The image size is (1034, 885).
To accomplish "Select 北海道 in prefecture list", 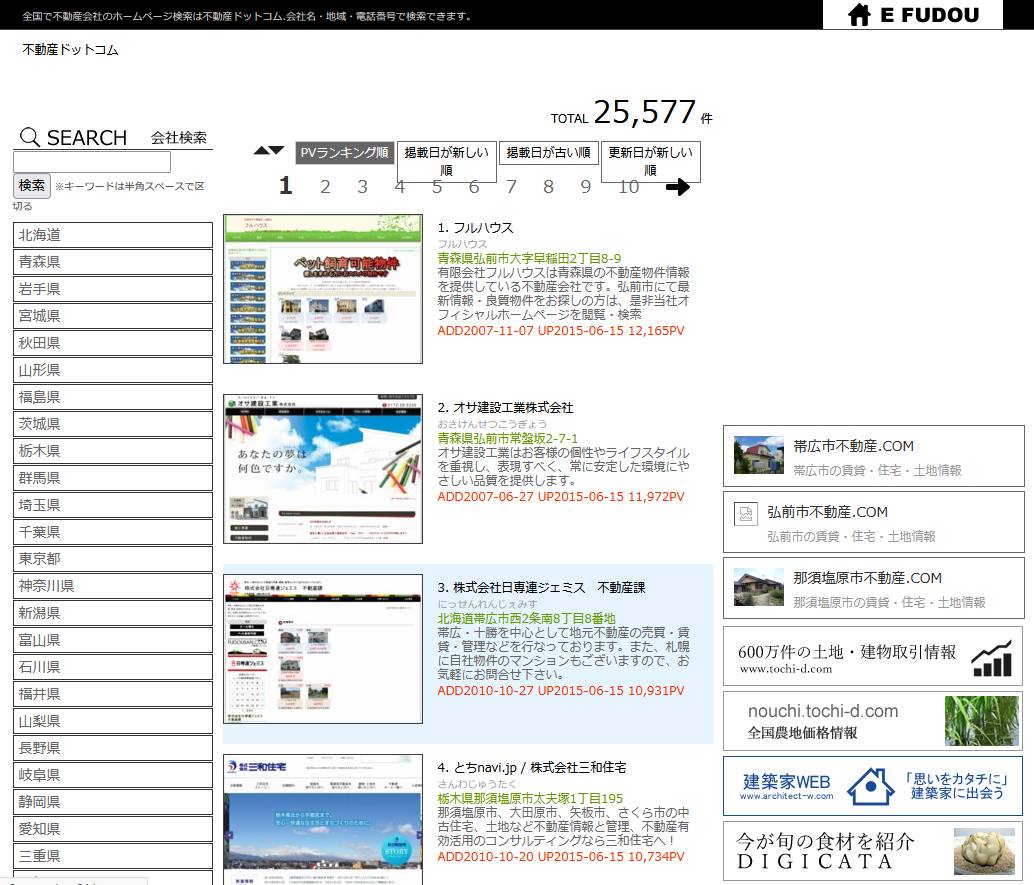I will pos(113,235).
